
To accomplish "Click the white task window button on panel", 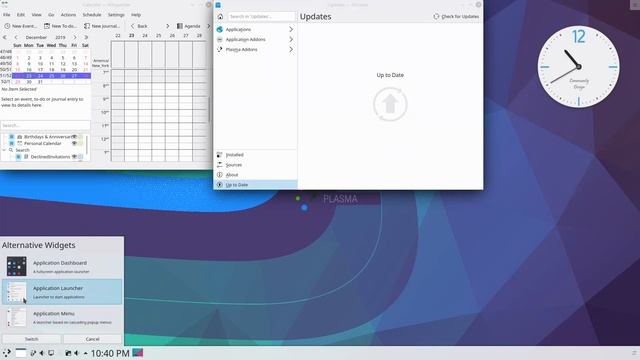I will point(21,353).
